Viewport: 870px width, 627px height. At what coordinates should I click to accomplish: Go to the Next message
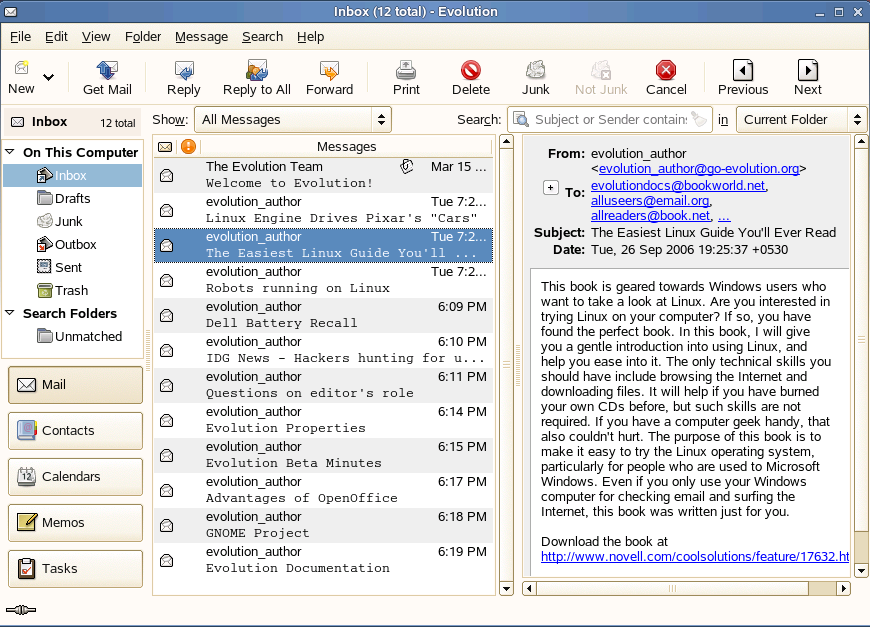pos(808,77)
